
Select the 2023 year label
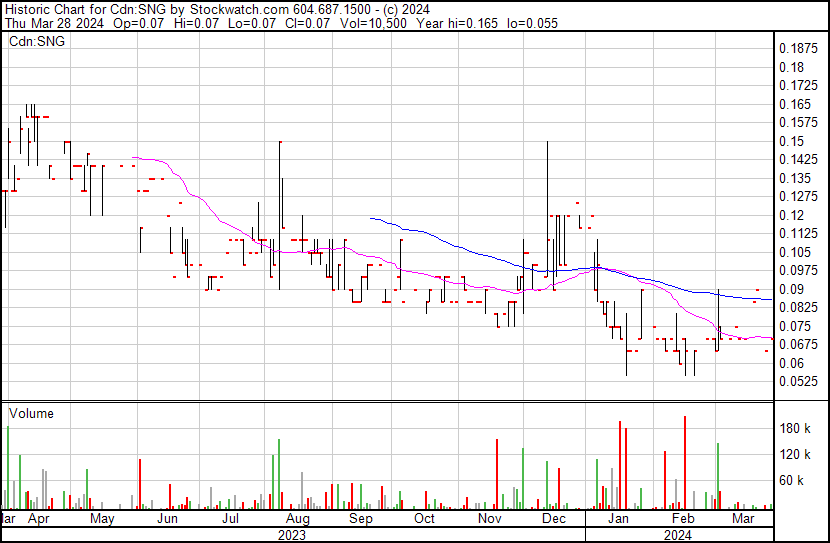click(x=291, y=535)
